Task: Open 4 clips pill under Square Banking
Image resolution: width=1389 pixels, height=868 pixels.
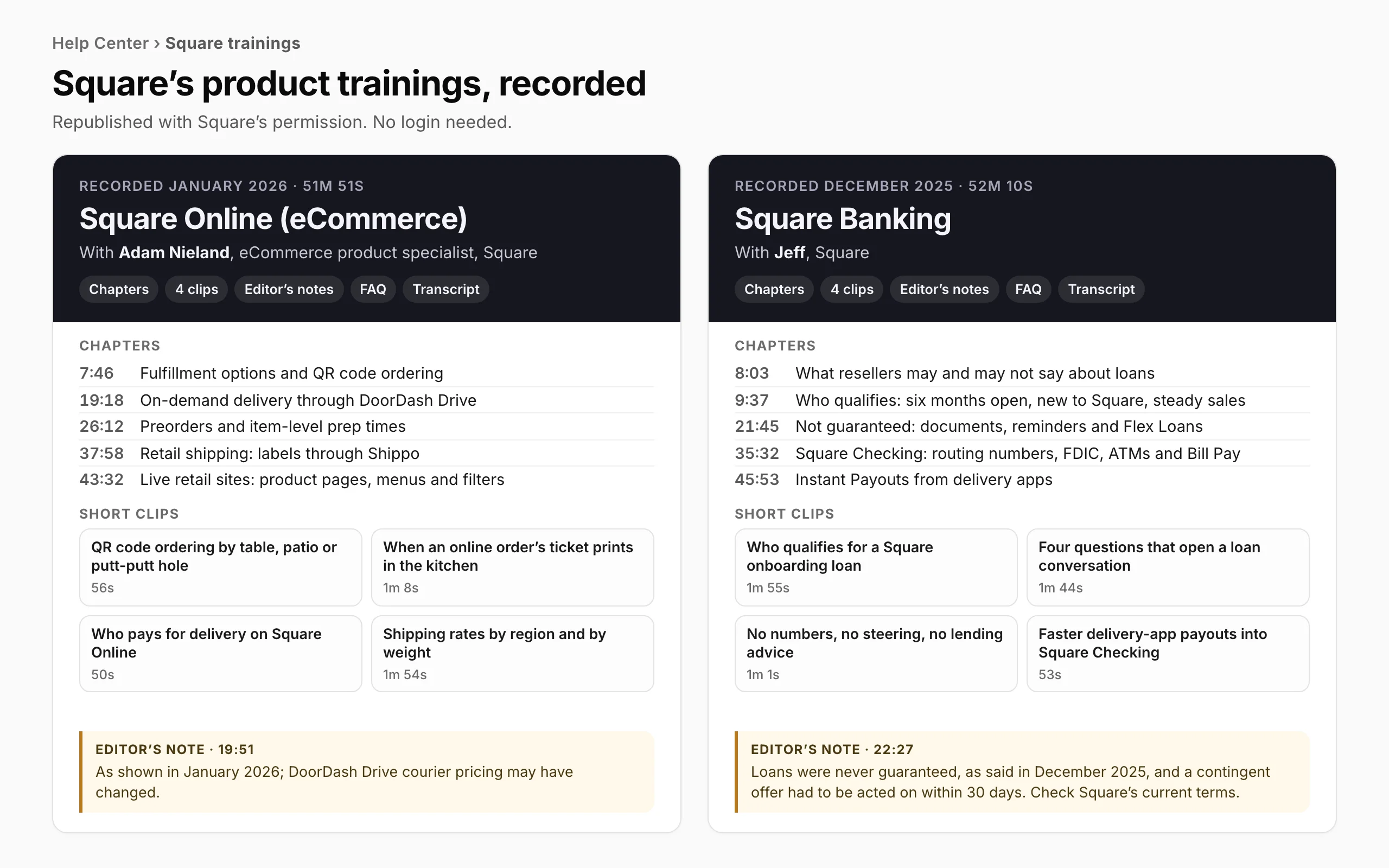Action: tap(852, 289)
